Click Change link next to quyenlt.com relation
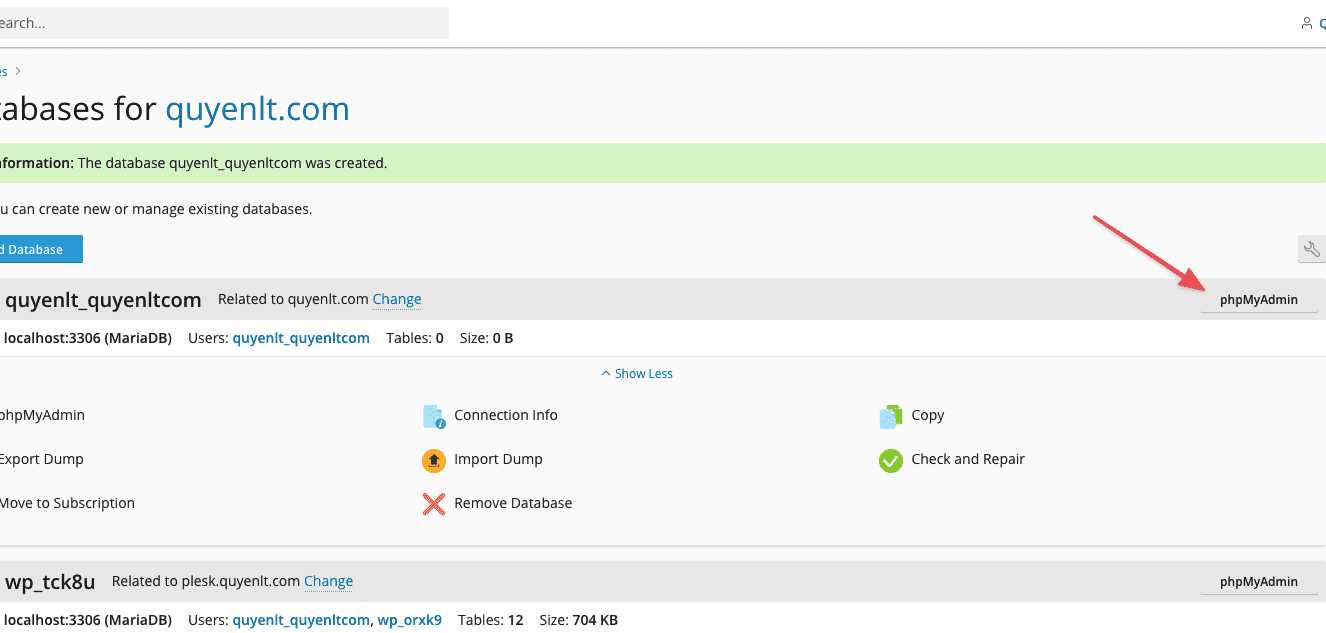 click(397, 299)
